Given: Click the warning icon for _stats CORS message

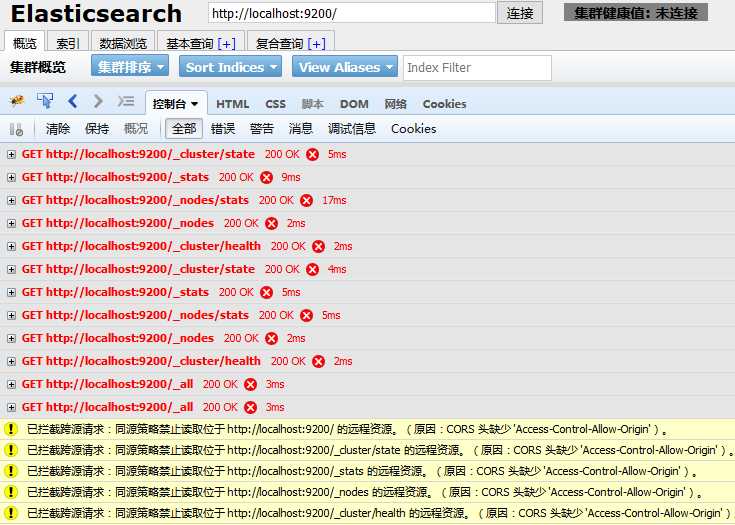Looking at the screenshot, I should click(11, 471).
